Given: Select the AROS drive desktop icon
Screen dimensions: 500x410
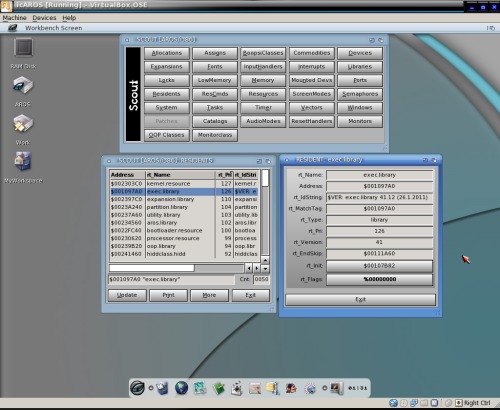Looking at the screenshot, I should click(x=23, y=85).
